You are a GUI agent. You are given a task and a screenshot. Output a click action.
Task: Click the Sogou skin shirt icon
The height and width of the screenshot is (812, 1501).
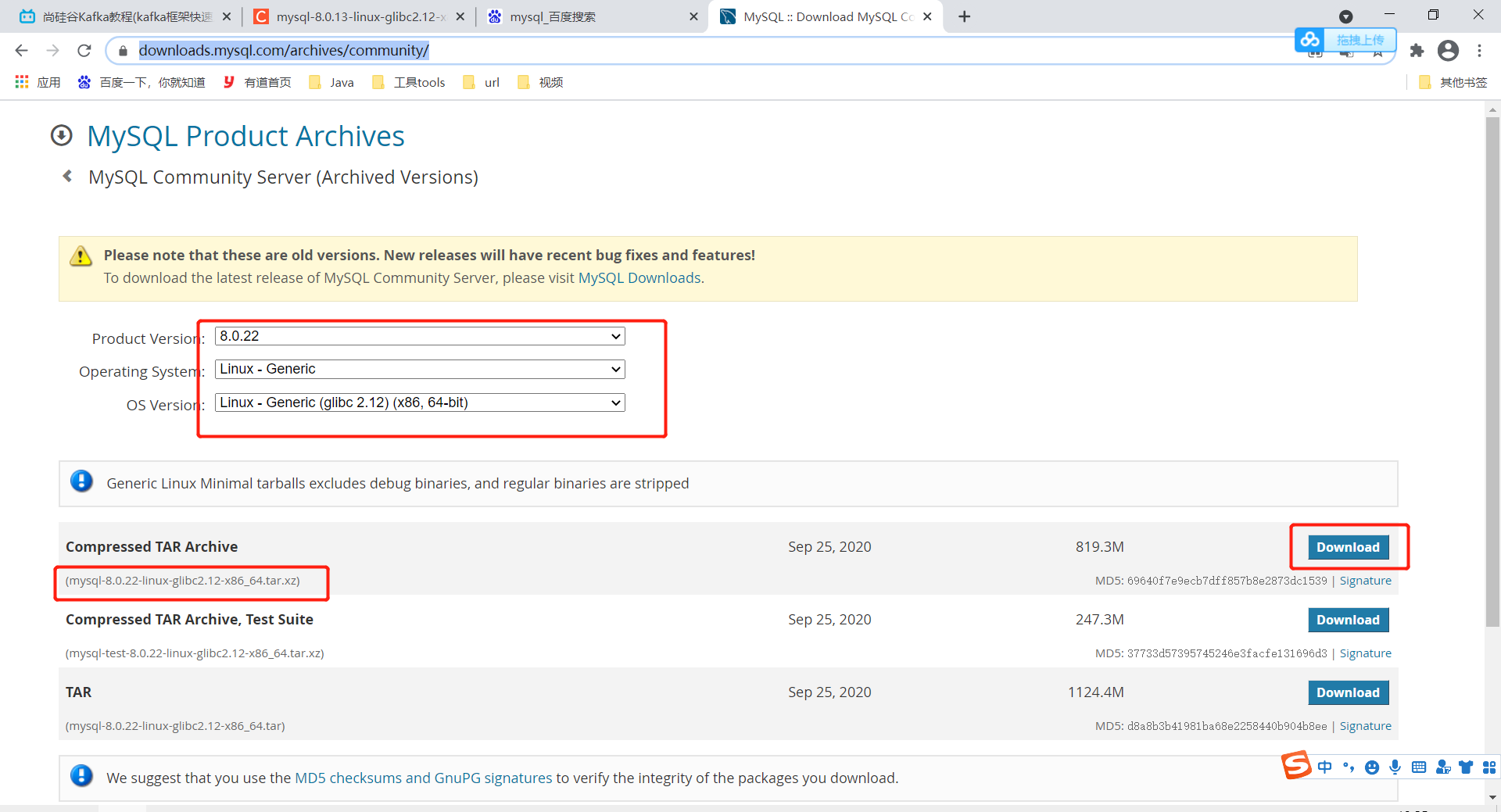pyautogui.click(x=1466, y=767)
